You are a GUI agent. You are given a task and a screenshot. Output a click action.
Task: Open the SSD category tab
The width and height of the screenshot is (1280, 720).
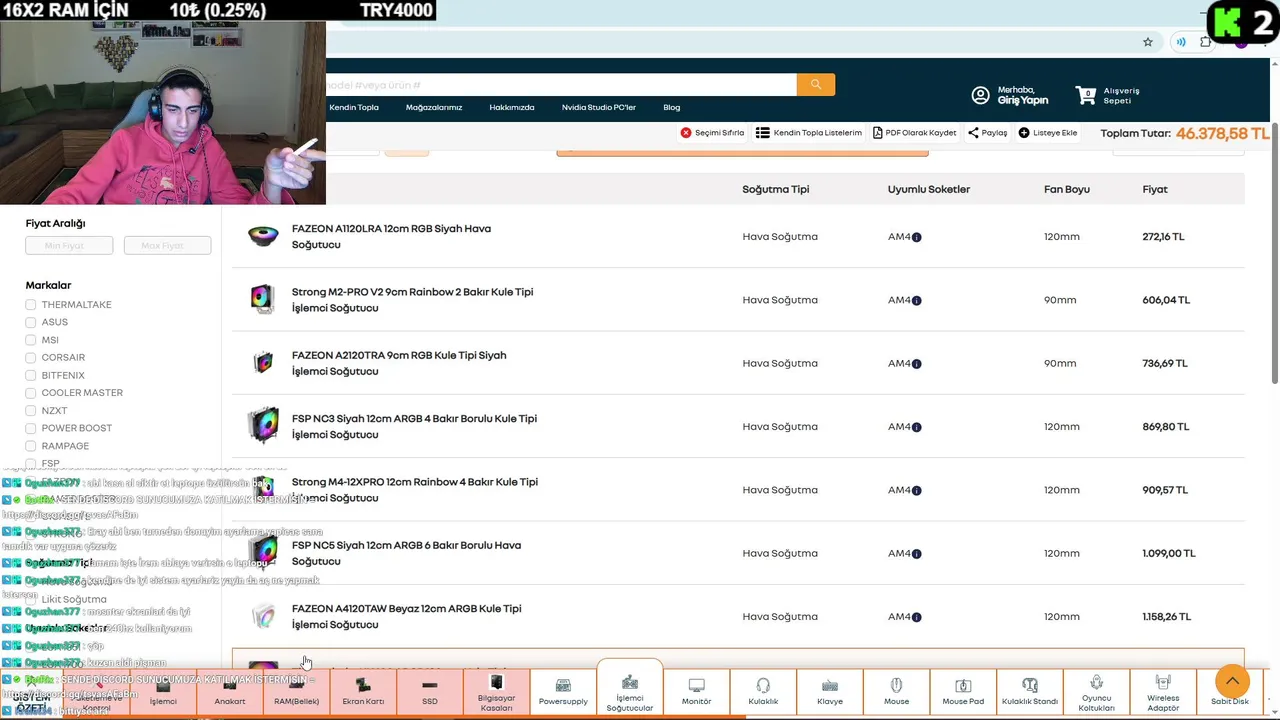(x=430, y=692)
